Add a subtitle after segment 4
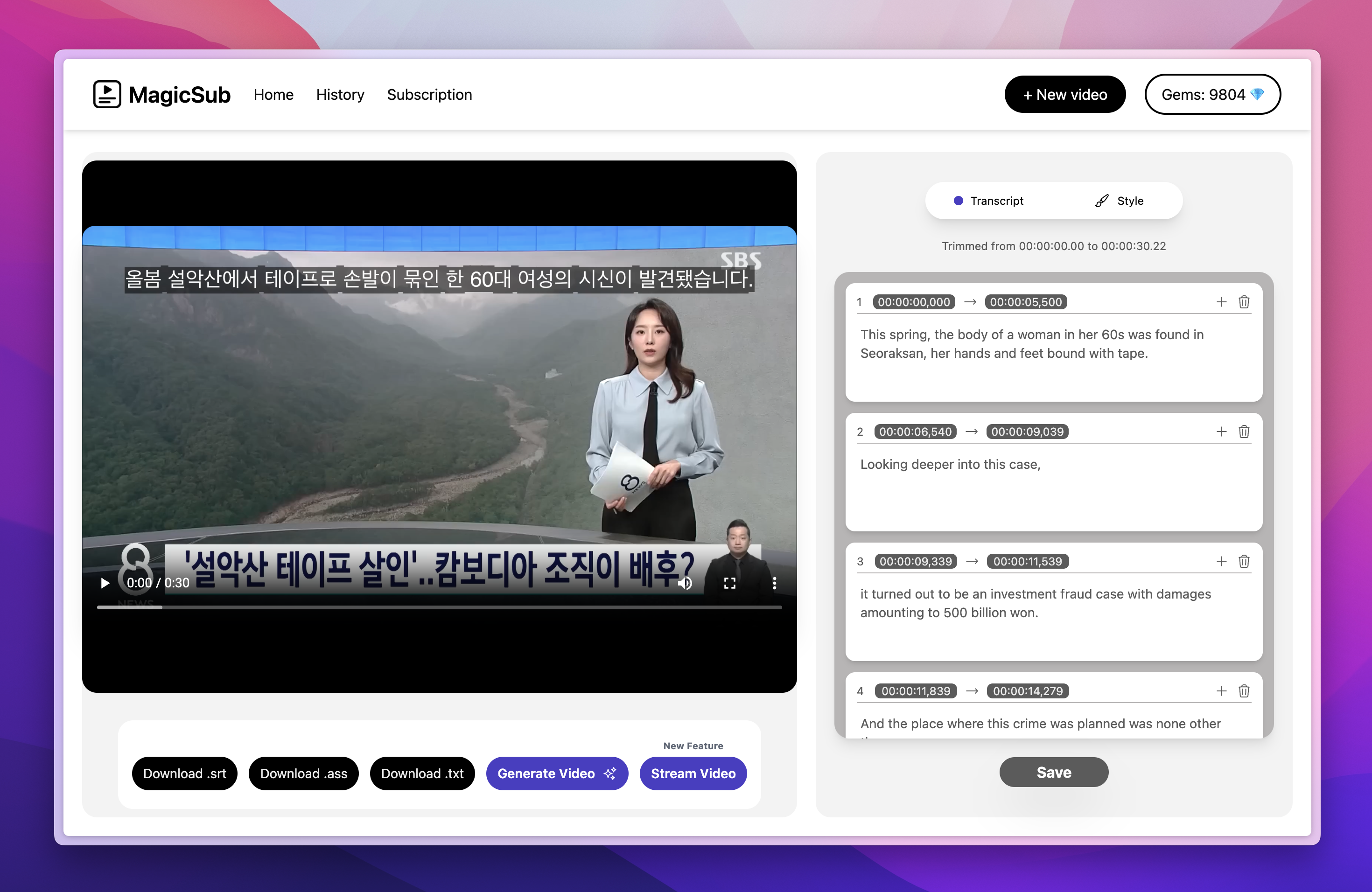Viewport: 1372px width, 892px height. pos(1222,691)
